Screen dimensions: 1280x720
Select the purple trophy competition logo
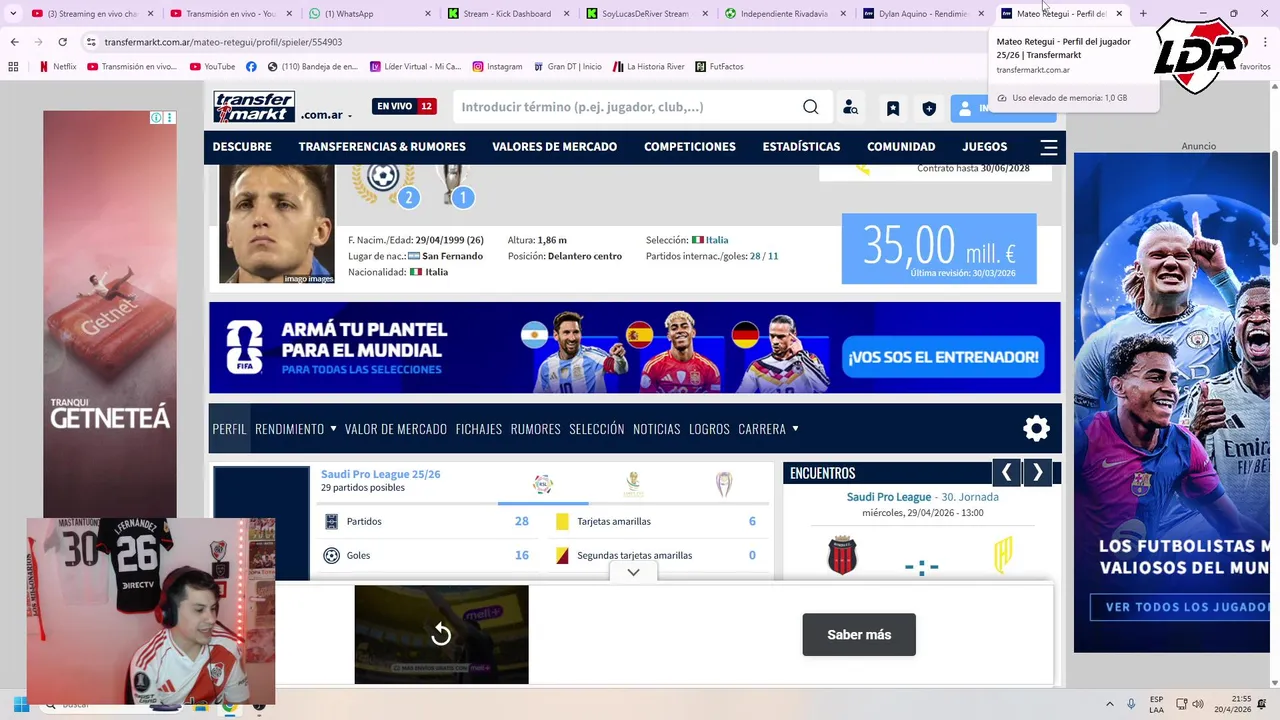coord(724,484)
